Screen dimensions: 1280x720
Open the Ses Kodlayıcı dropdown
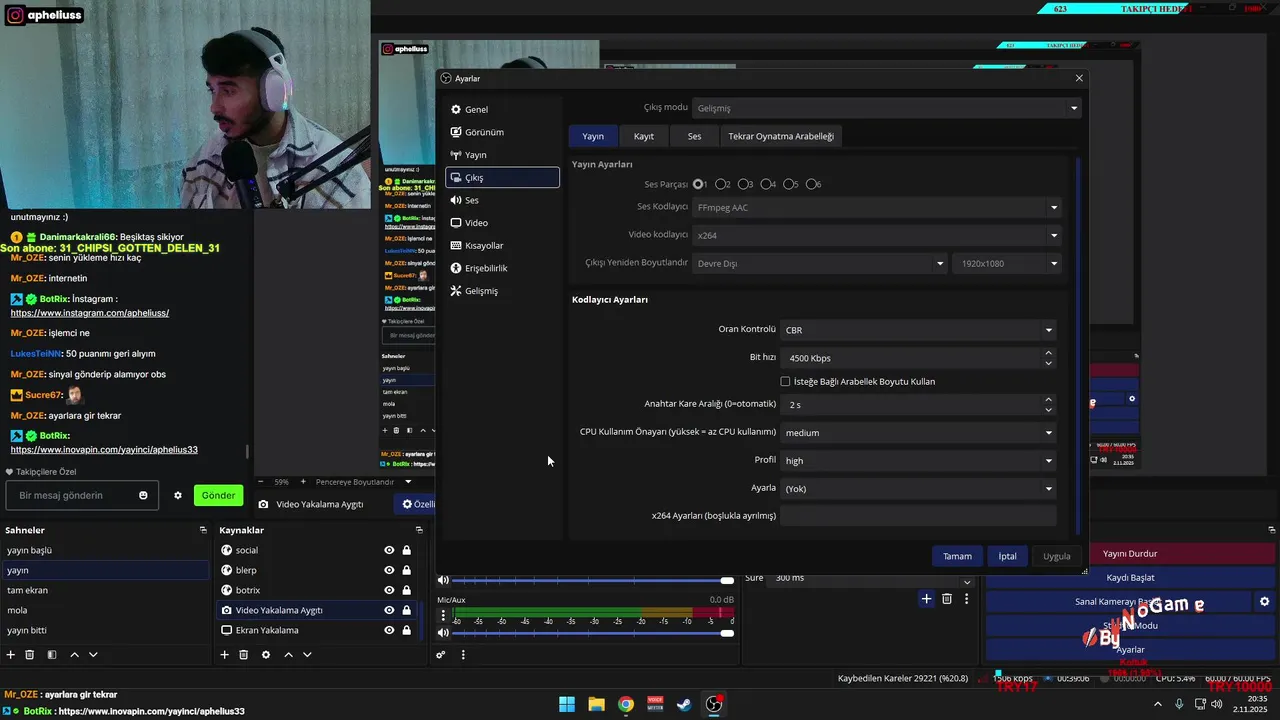pyautogui.click(x=876, y=208)
